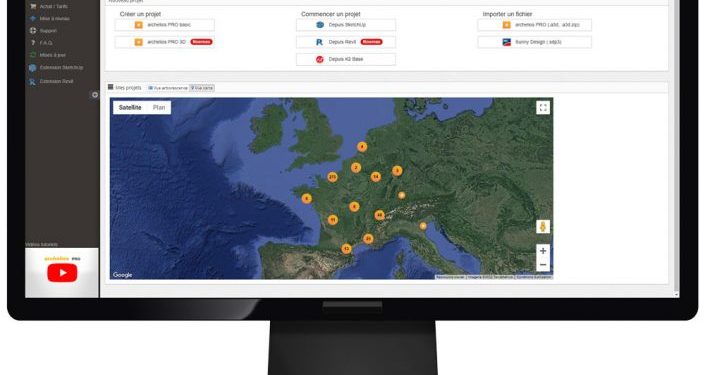
Task: Play the archelios PRO YouTube tutorial
Action: coord(62,272)
